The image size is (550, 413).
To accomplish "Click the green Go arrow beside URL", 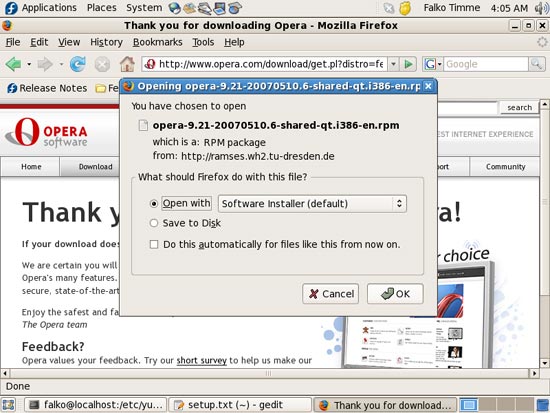I will (x=408, y=64).
